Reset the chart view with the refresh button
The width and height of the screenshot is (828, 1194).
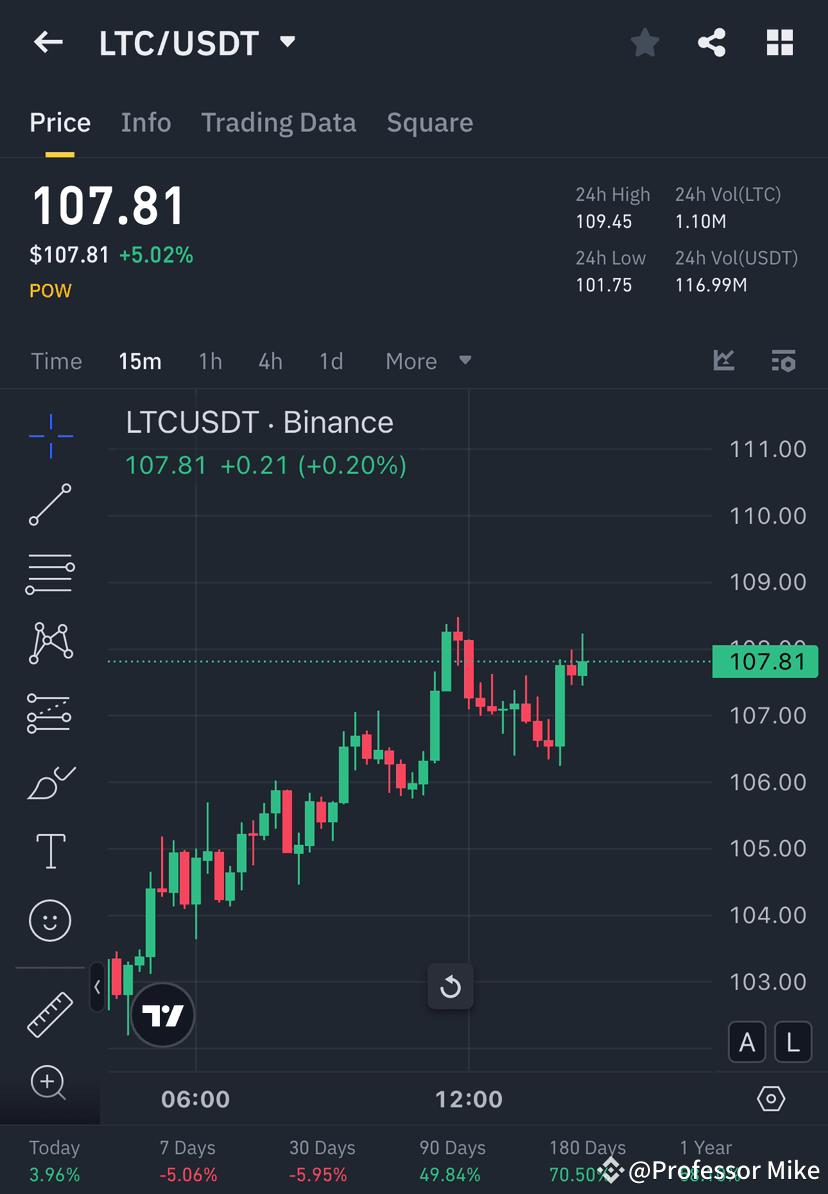(450, 986)
